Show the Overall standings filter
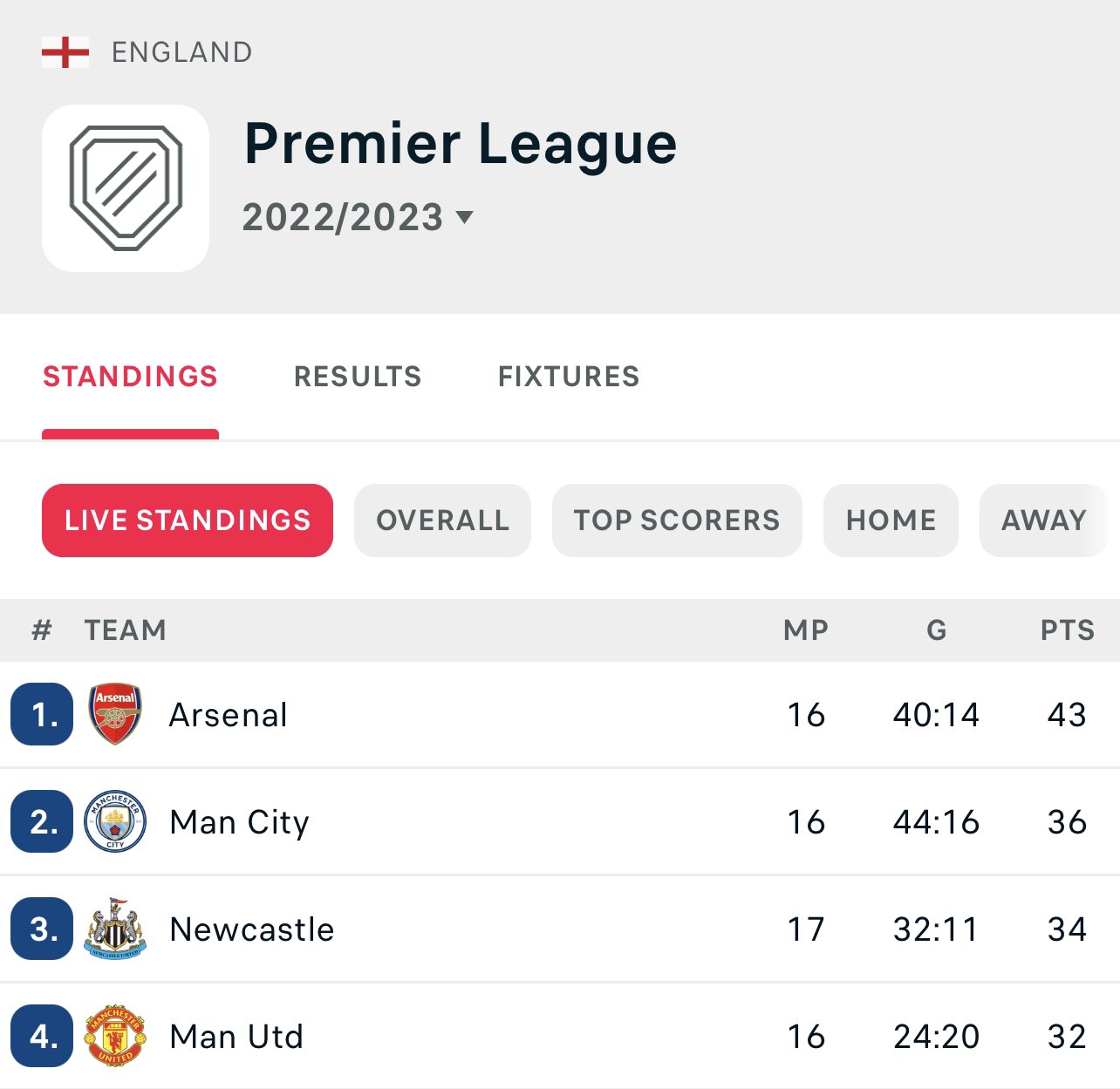 pyautogui.click(x=442, y=521)
